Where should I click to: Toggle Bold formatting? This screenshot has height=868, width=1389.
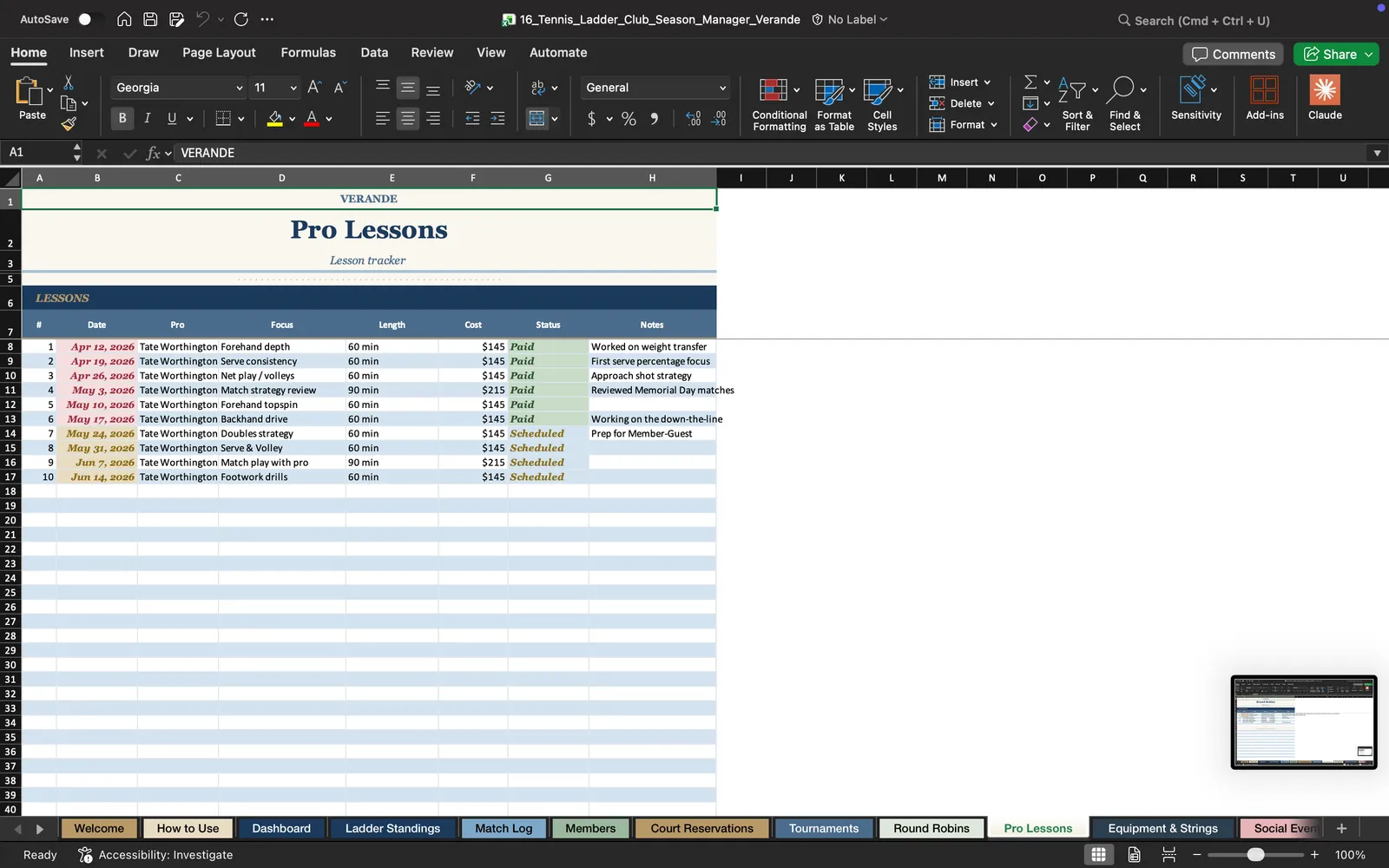[122, 118]
